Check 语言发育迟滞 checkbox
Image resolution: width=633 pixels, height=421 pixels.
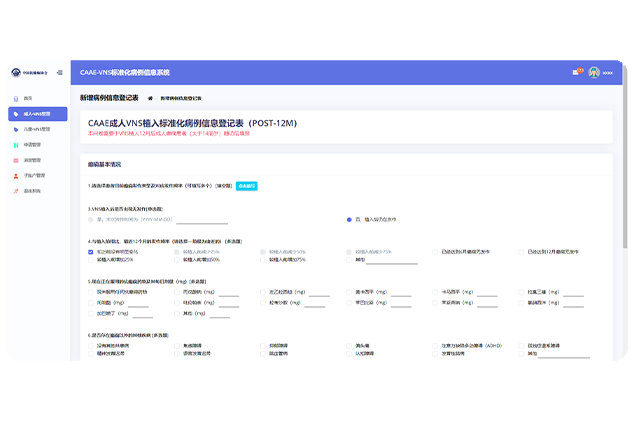coord(177,354)
